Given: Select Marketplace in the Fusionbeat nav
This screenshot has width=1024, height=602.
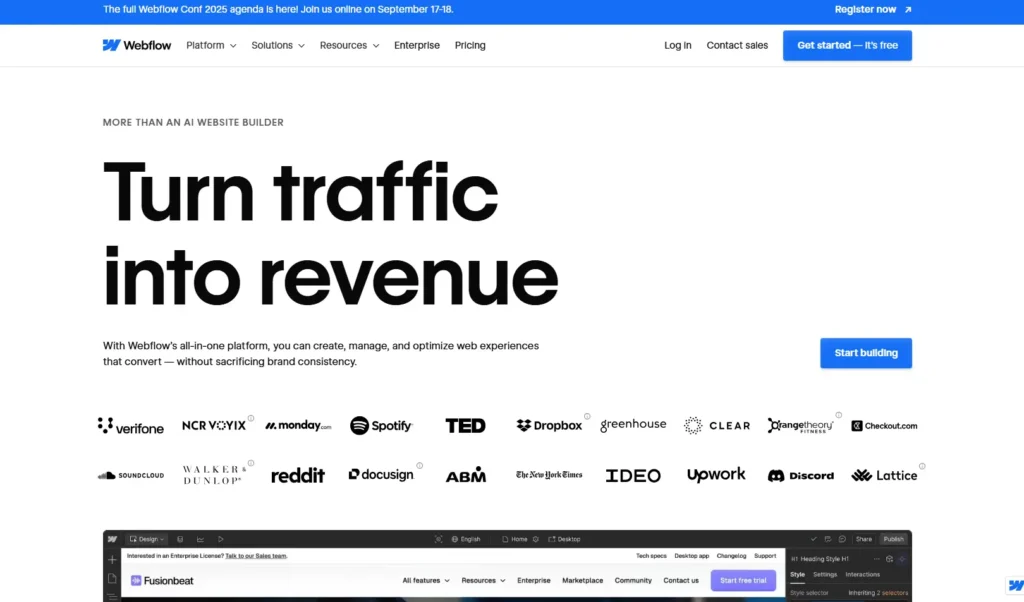Looking at the screenshot, I should click(583, 580).
